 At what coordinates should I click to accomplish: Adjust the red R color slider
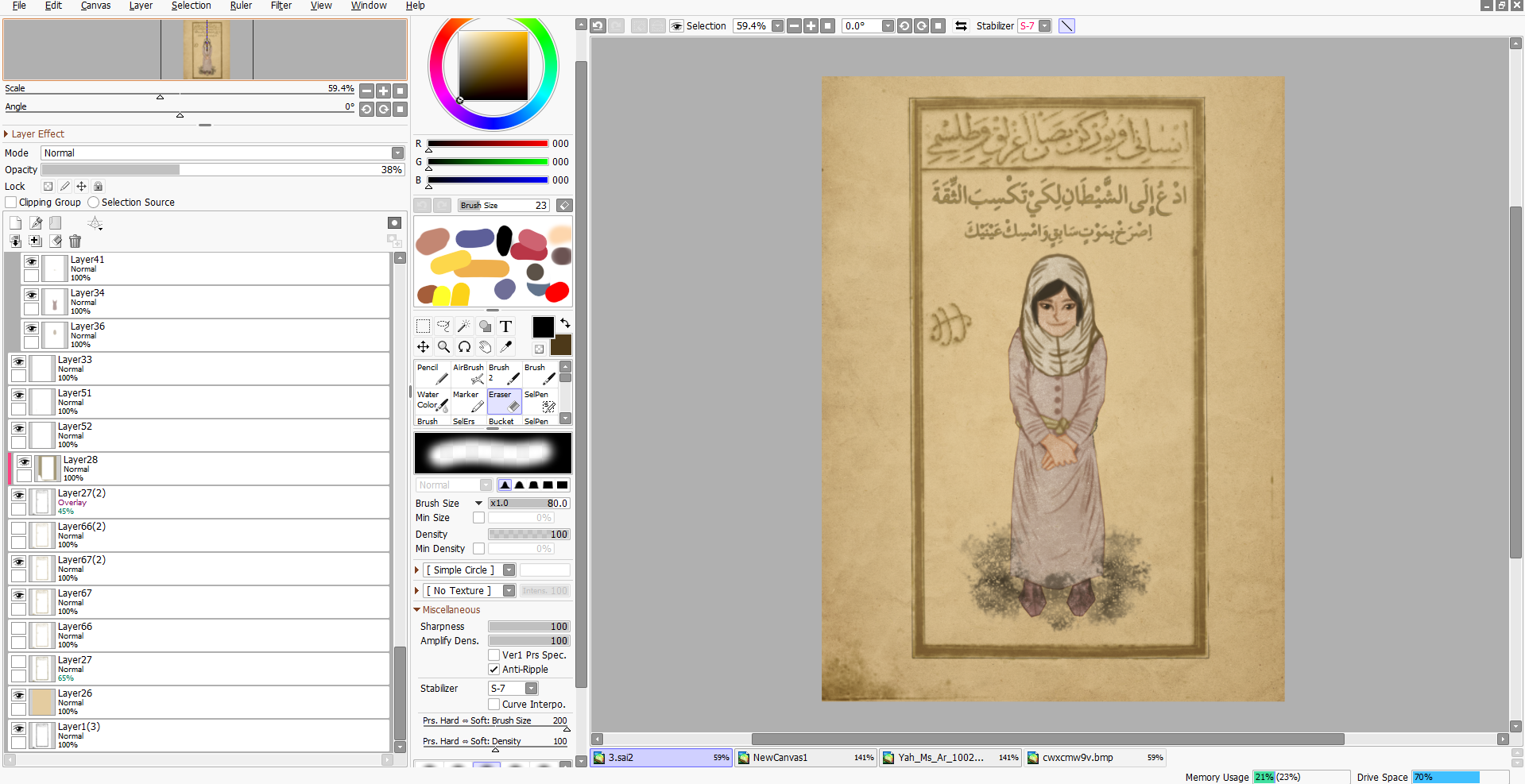488,144
